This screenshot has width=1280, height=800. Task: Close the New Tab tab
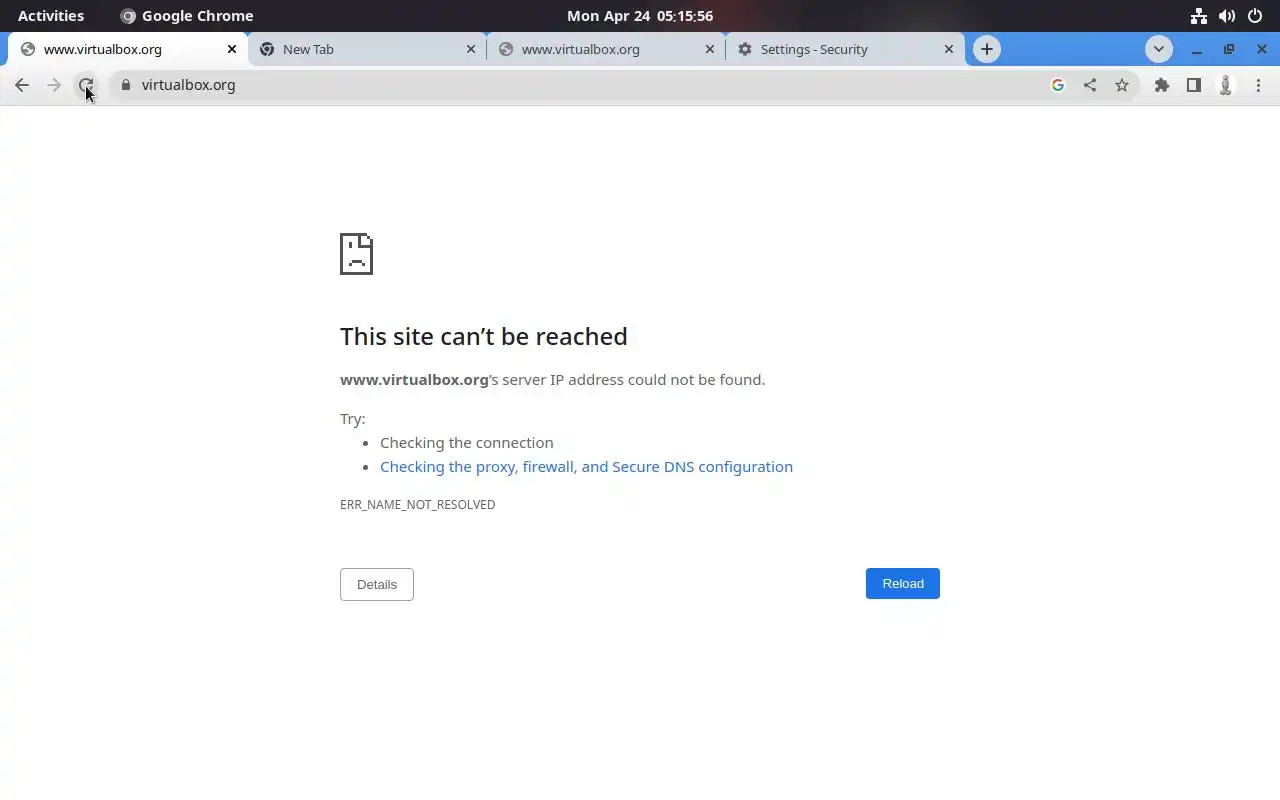click(471, 49)
